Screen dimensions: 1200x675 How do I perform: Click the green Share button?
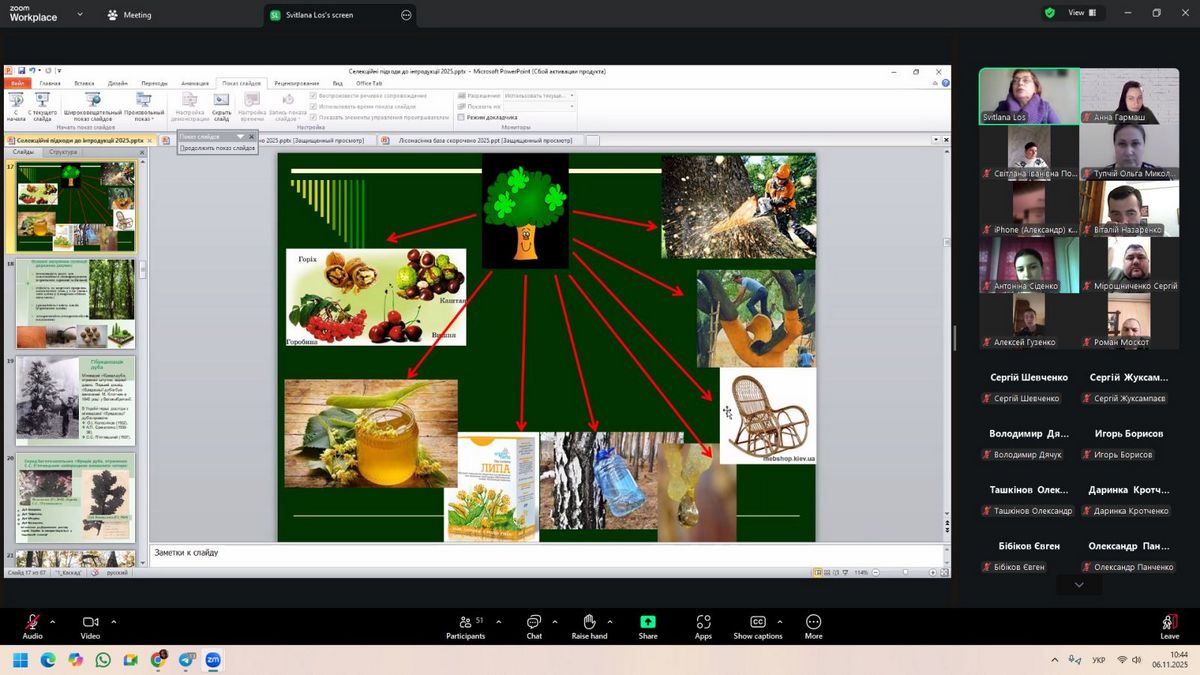(x=648, y=625)
